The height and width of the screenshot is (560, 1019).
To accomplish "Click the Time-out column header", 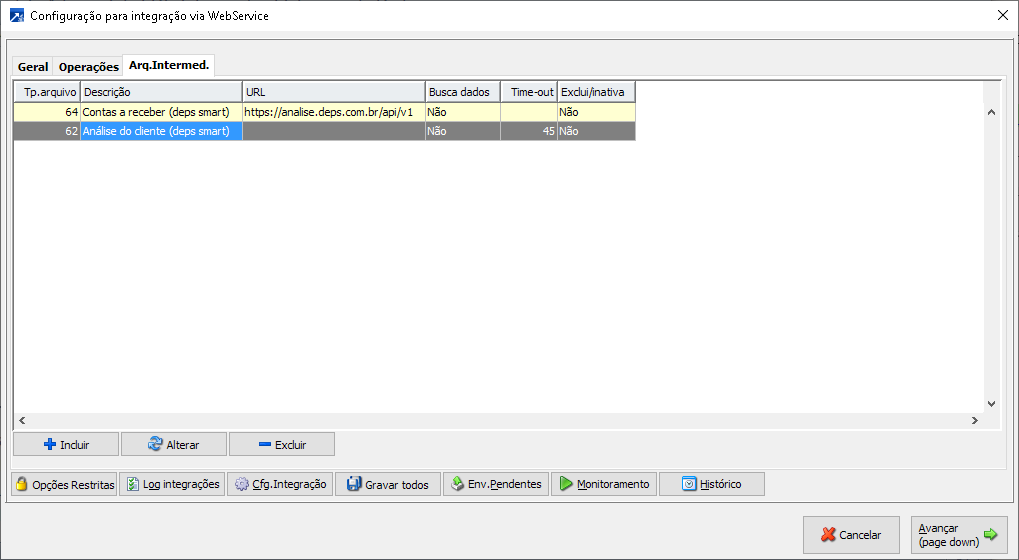I will (x=529, y=92).
